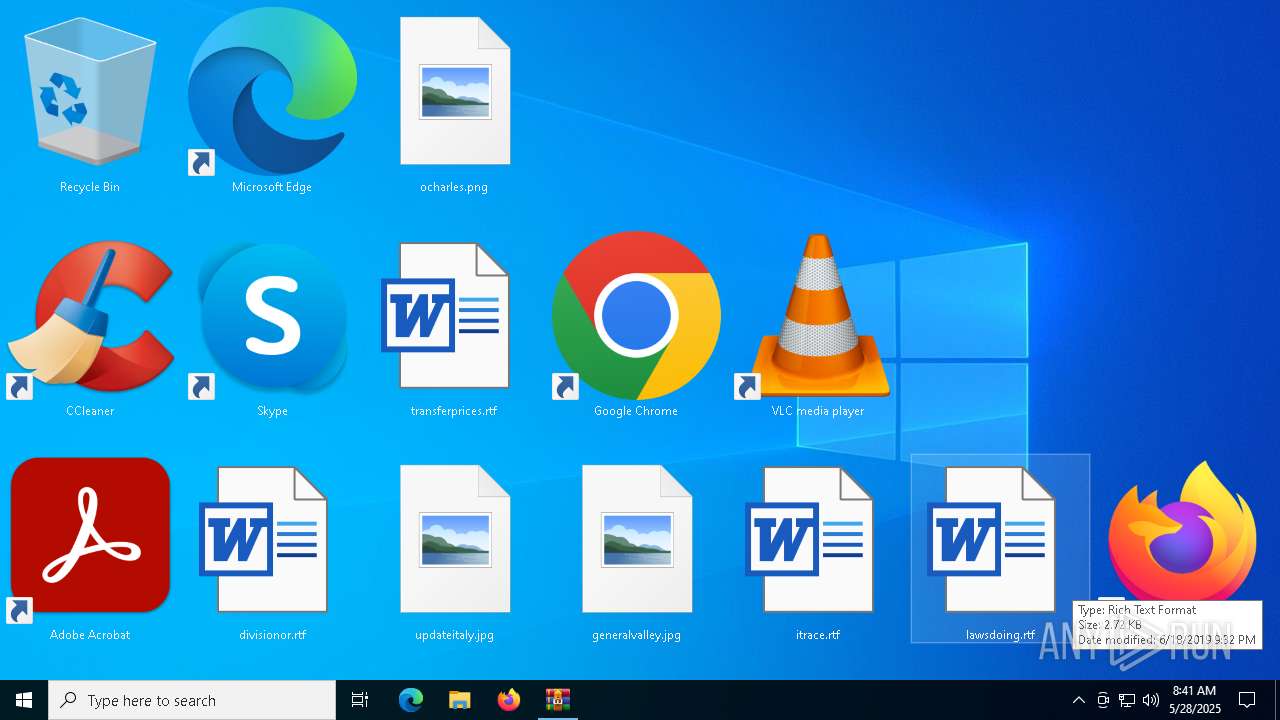The image size is (1280, 720).
Task: Click the Meet Now tray icon
Action: click(x=1103, y=700)
